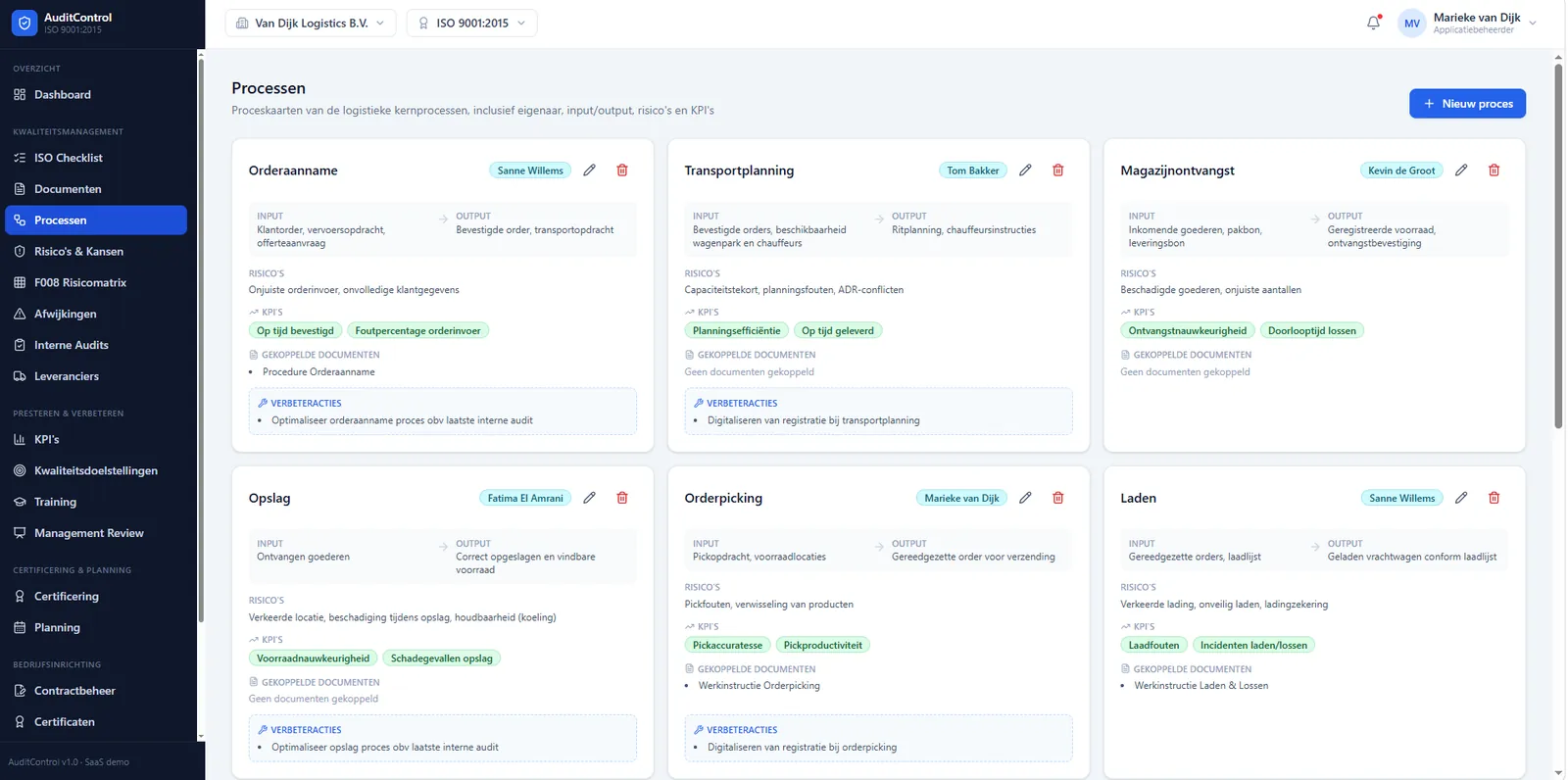Open Contractbeheer

point(96,691)
